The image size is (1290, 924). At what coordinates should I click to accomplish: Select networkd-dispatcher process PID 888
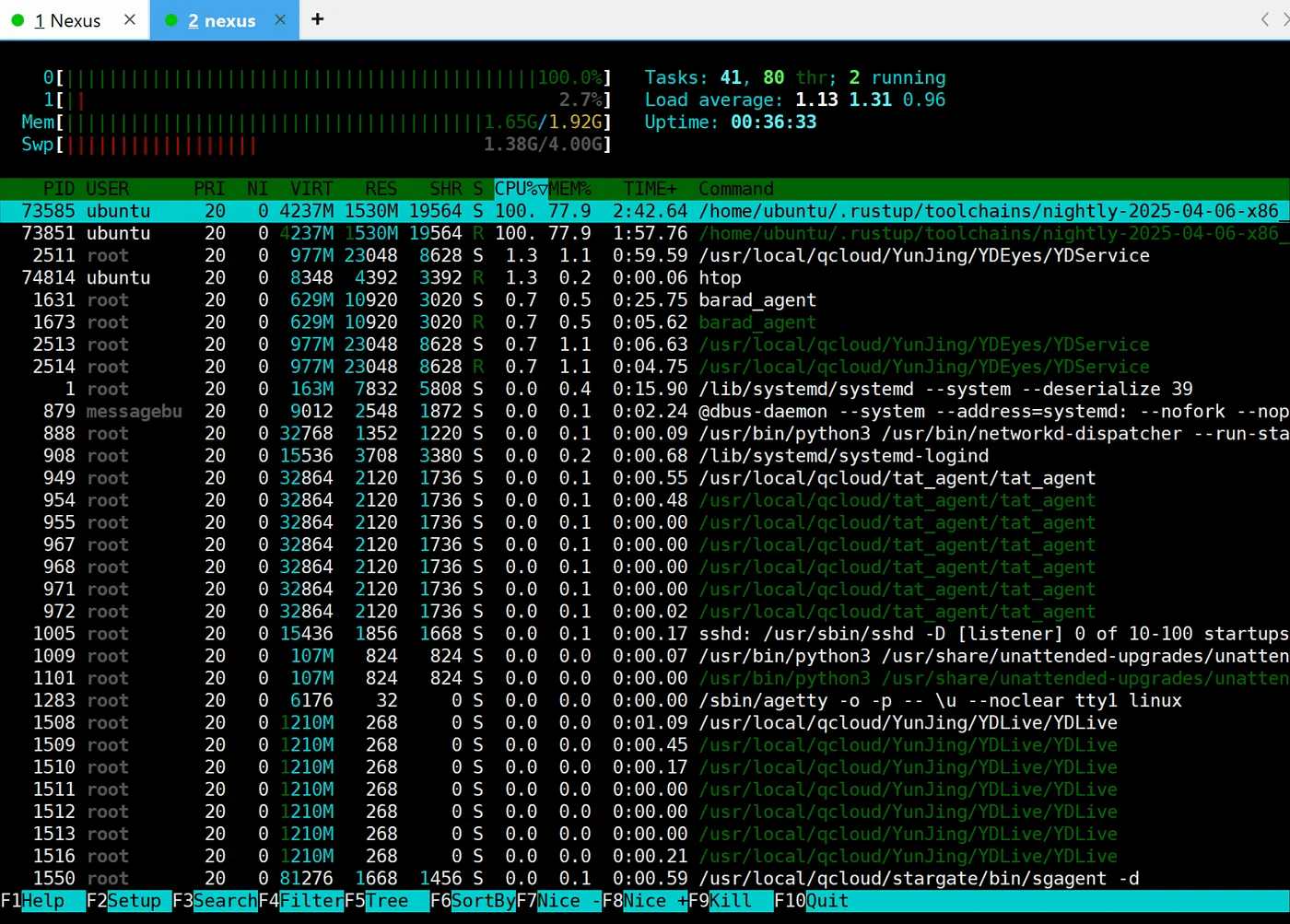point(645,433)
